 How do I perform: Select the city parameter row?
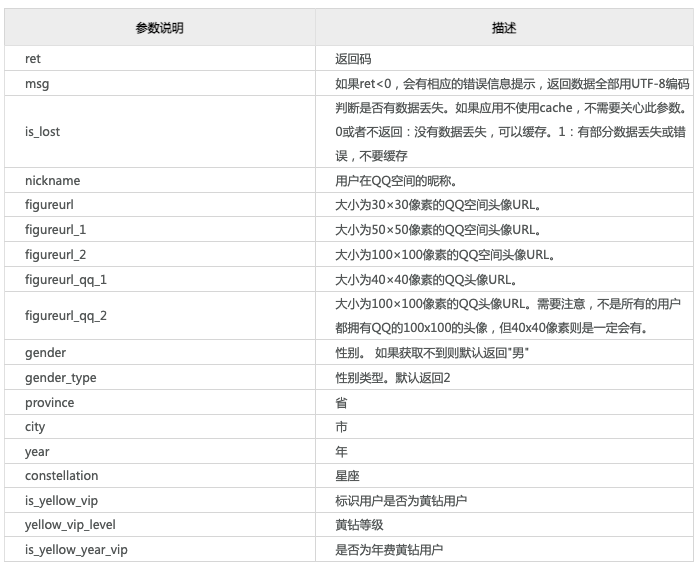point(35,427)
